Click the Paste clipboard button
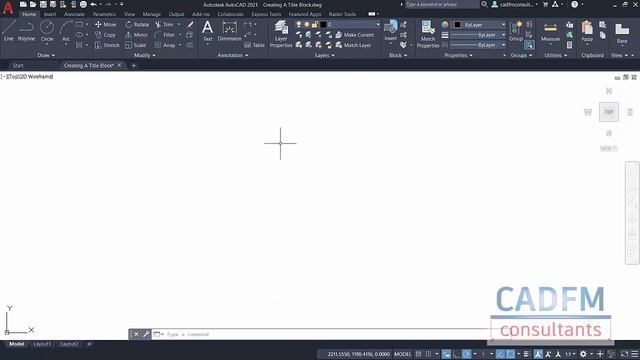The width and height of the screenshot is (640, 360). point(587,32)
